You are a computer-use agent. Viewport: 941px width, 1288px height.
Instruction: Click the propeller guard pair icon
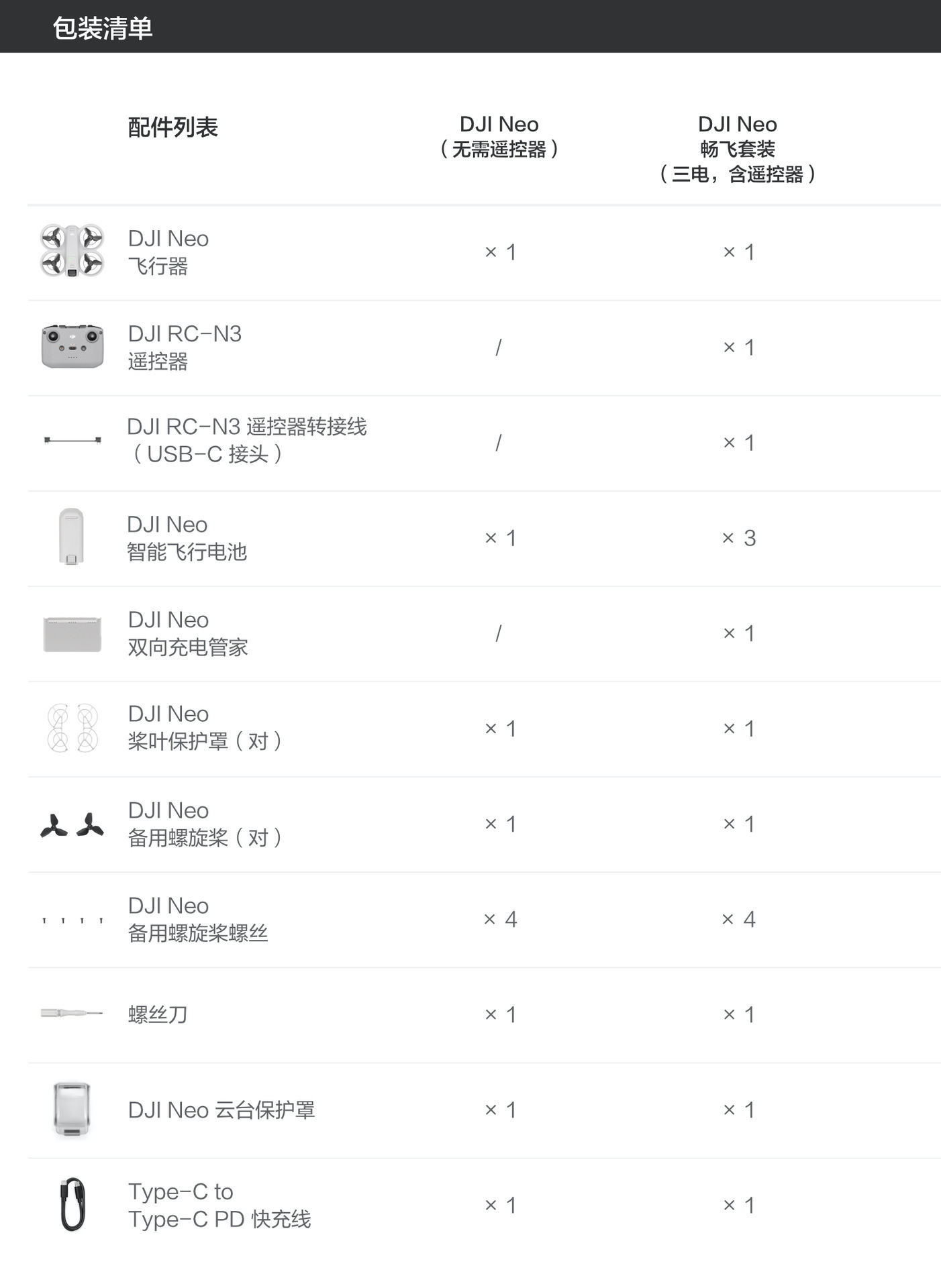click(72, 728)
